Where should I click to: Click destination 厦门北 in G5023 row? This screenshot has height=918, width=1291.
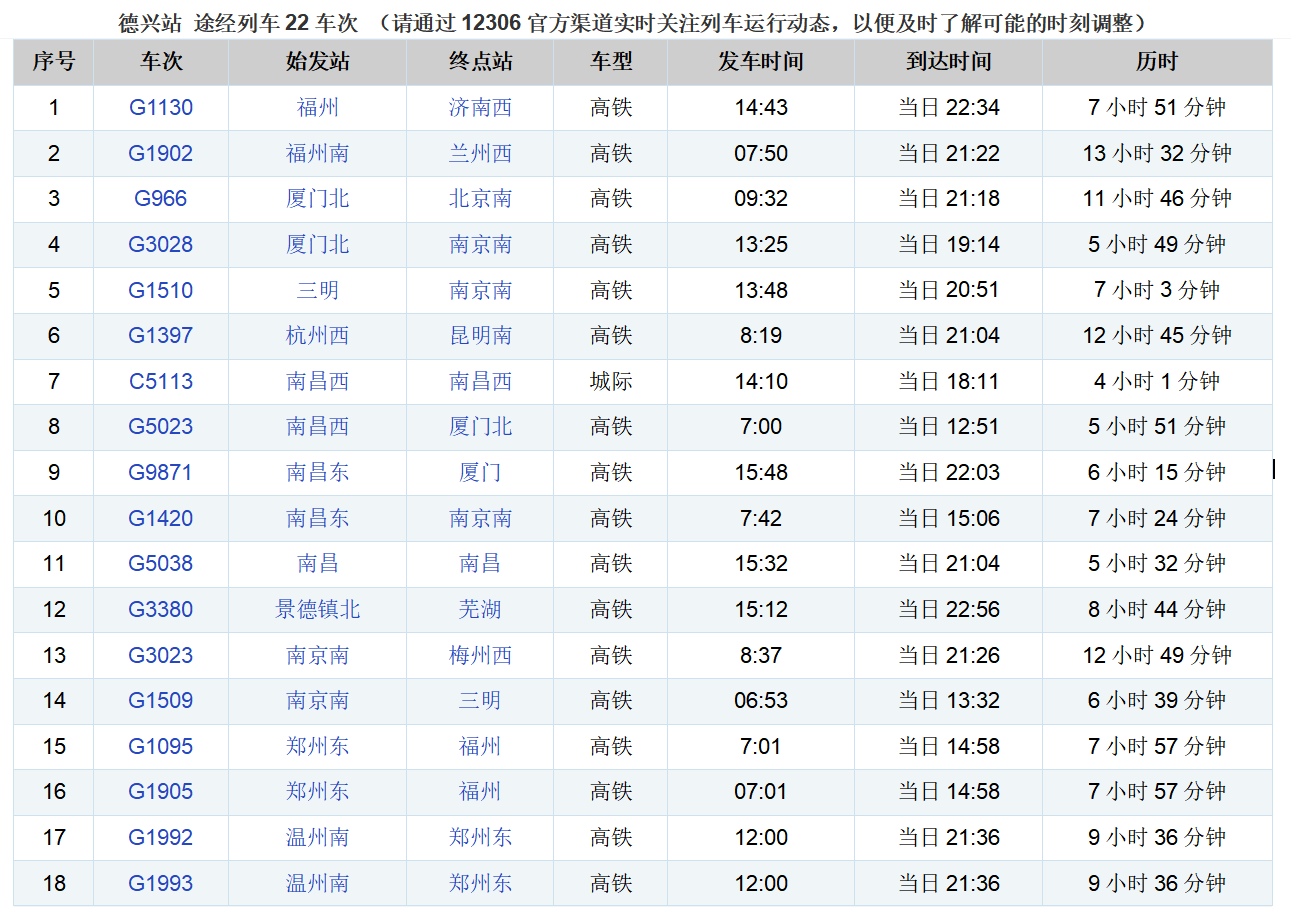(x=481, y=427)
